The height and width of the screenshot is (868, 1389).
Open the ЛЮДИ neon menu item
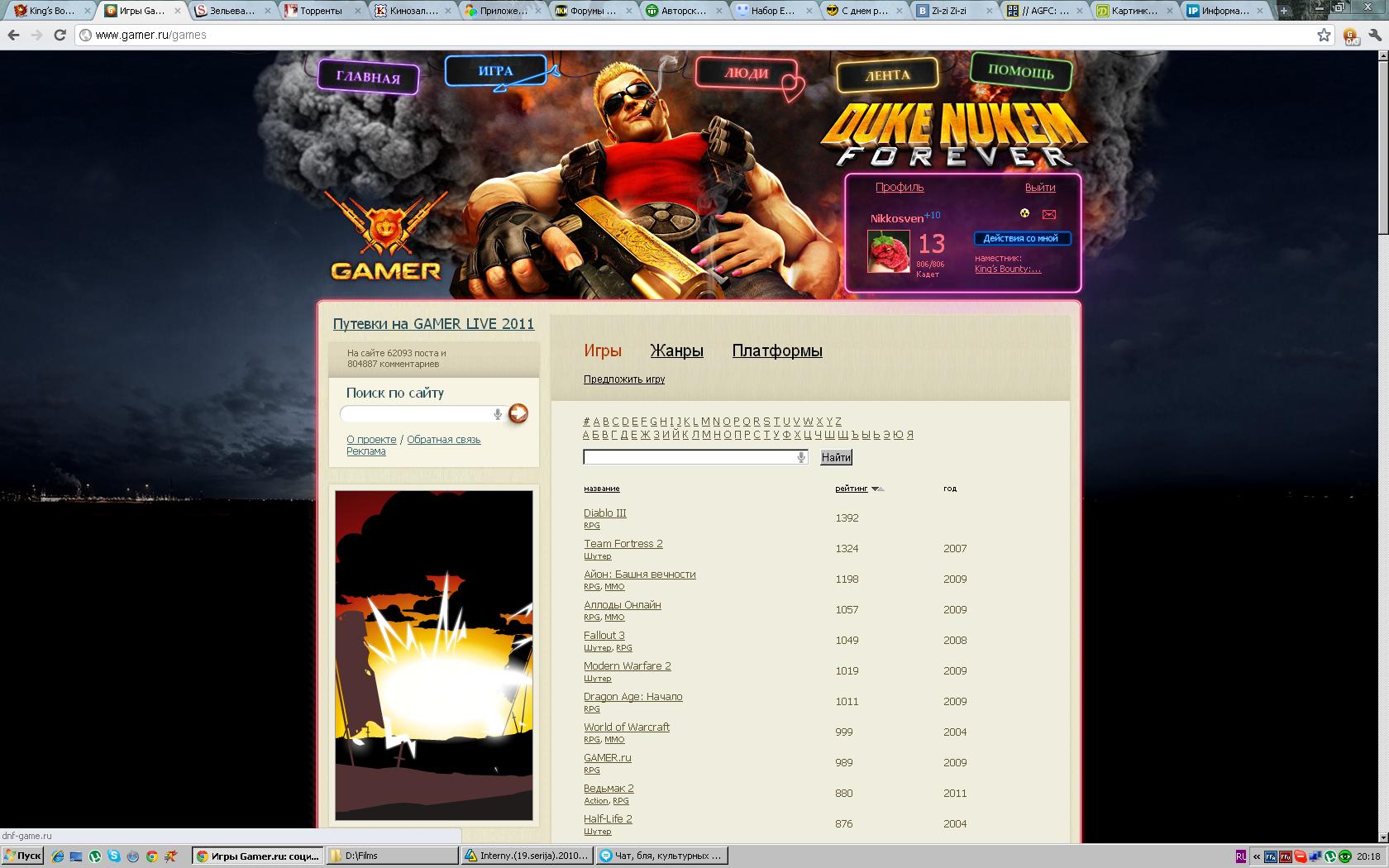[747, 73]
